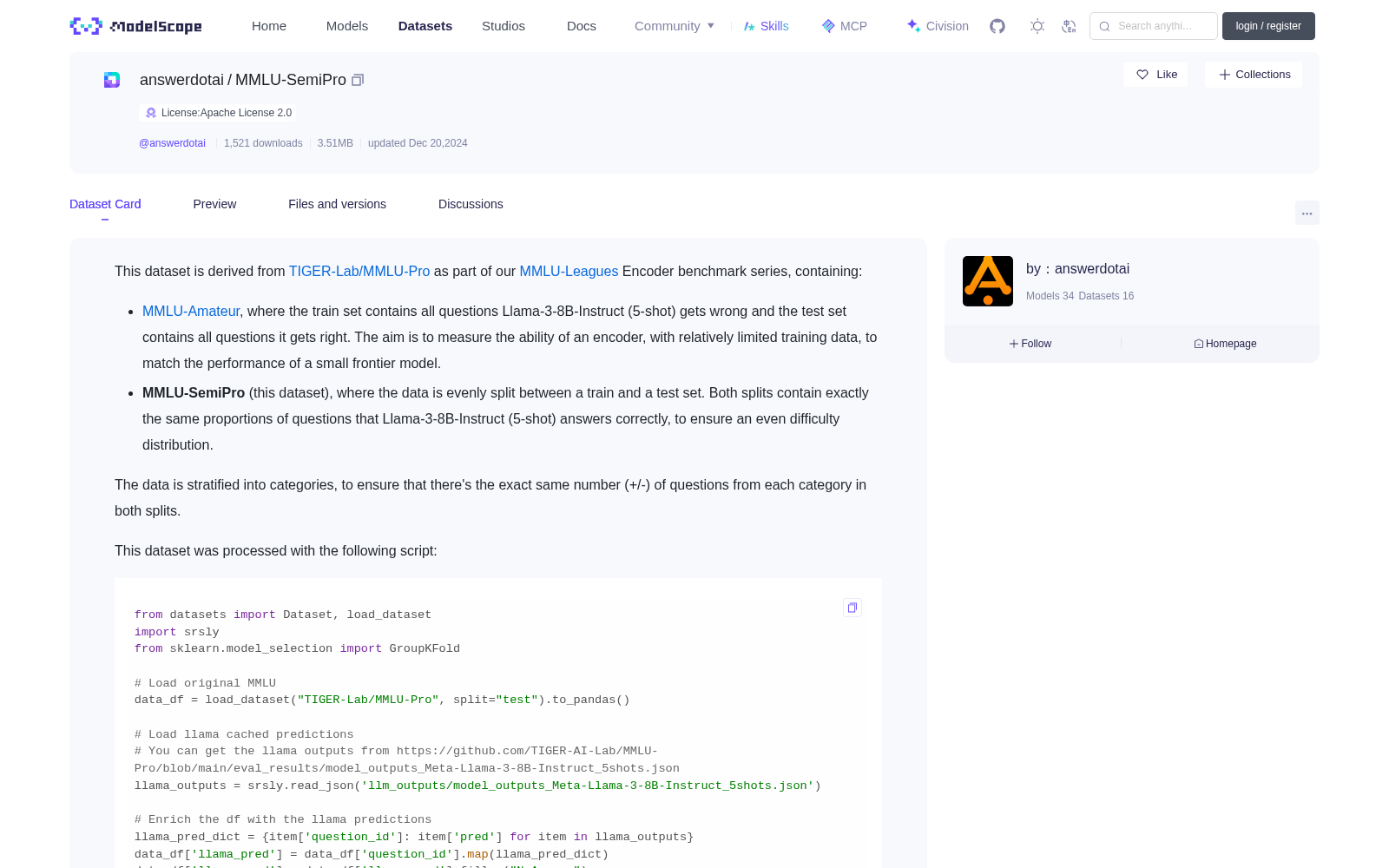
Task: Open the GitHub icon link
Action: point(997,26)
